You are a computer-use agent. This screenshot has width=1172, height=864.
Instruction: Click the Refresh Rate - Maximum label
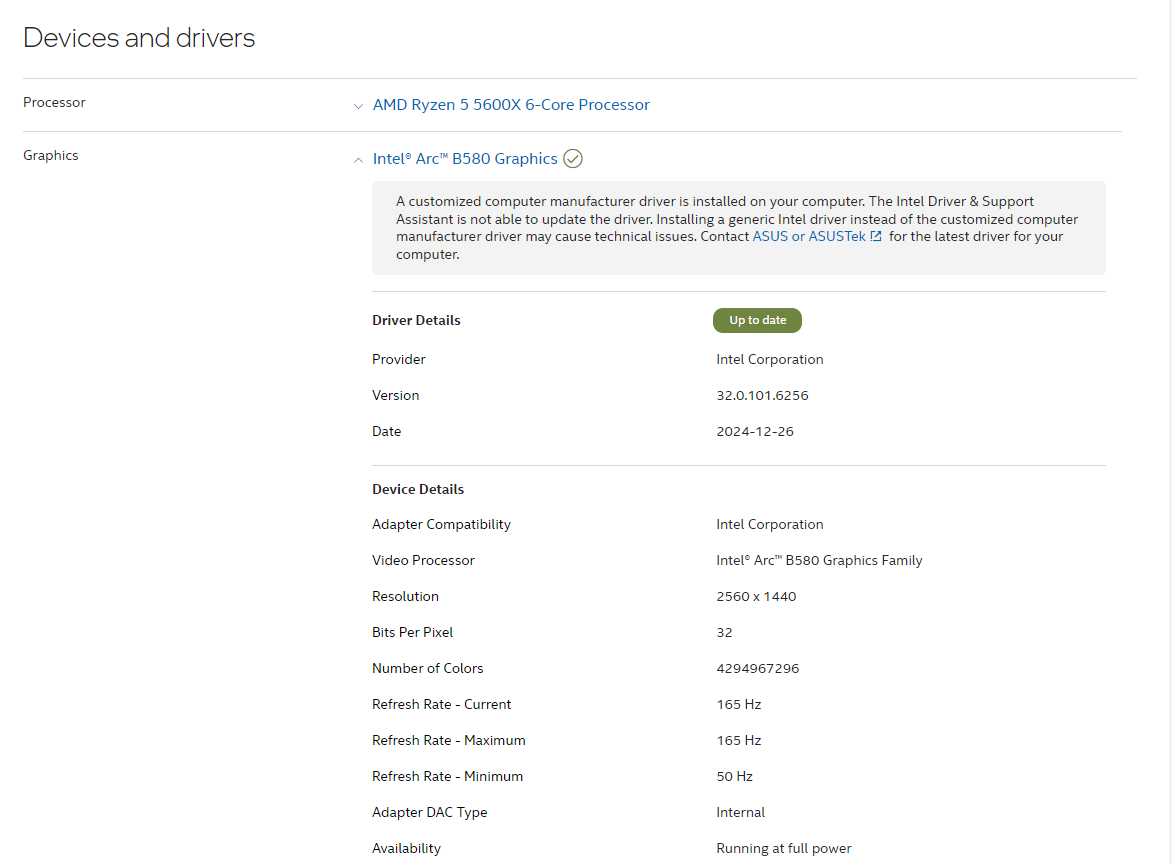(448, 740)
